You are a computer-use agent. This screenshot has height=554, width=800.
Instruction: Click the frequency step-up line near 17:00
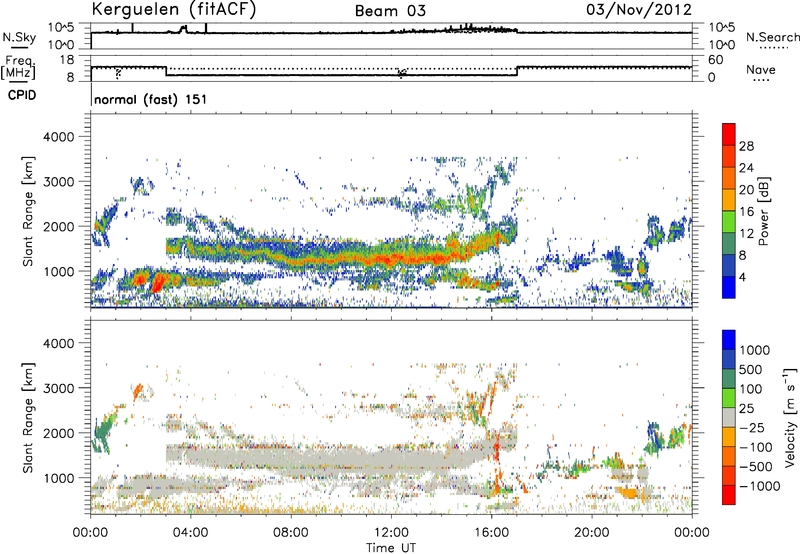click(x=517, y=71)
